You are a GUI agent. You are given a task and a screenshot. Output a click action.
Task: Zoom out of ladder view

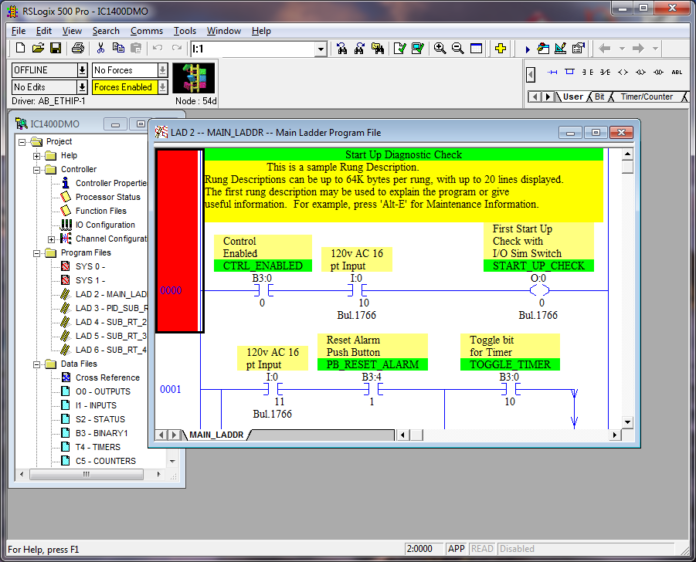(x=458, y=48)
